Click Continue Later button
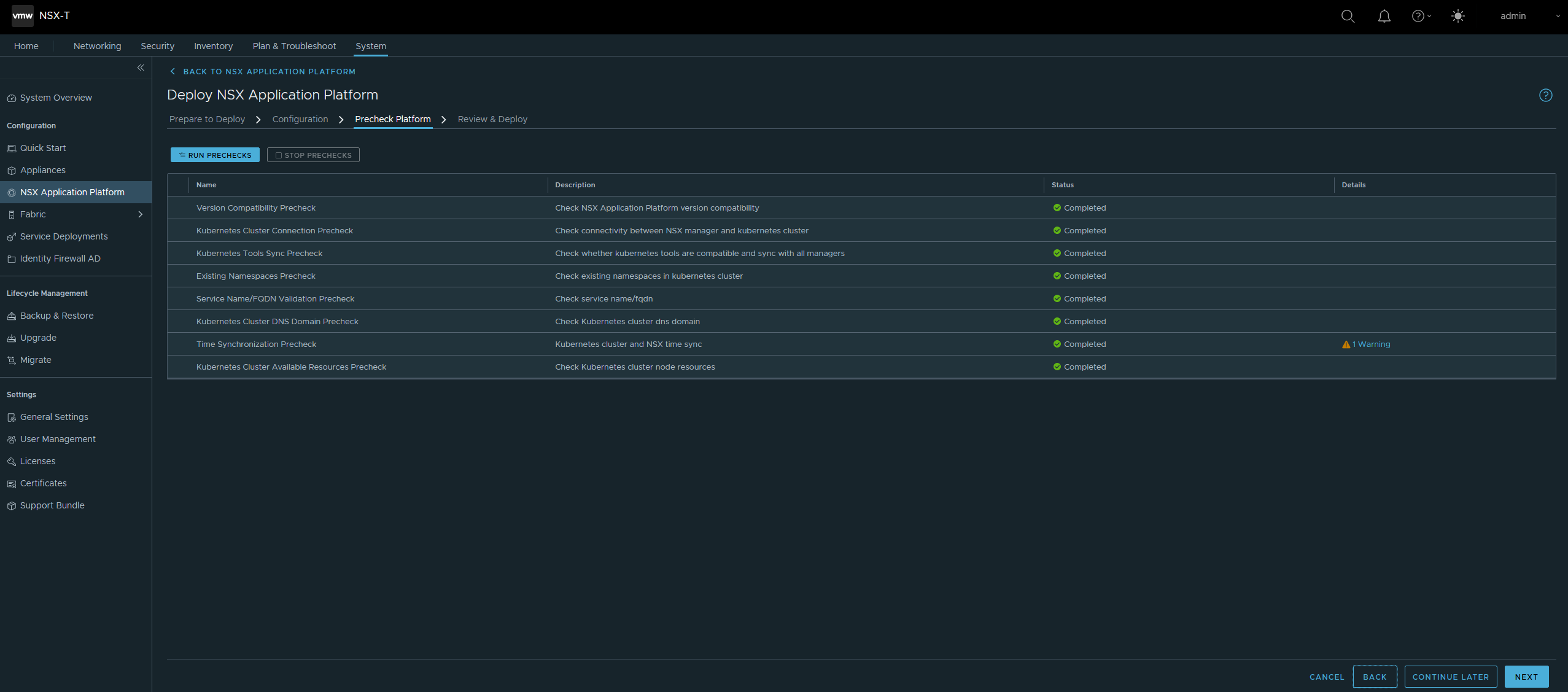 (1451, 677)
